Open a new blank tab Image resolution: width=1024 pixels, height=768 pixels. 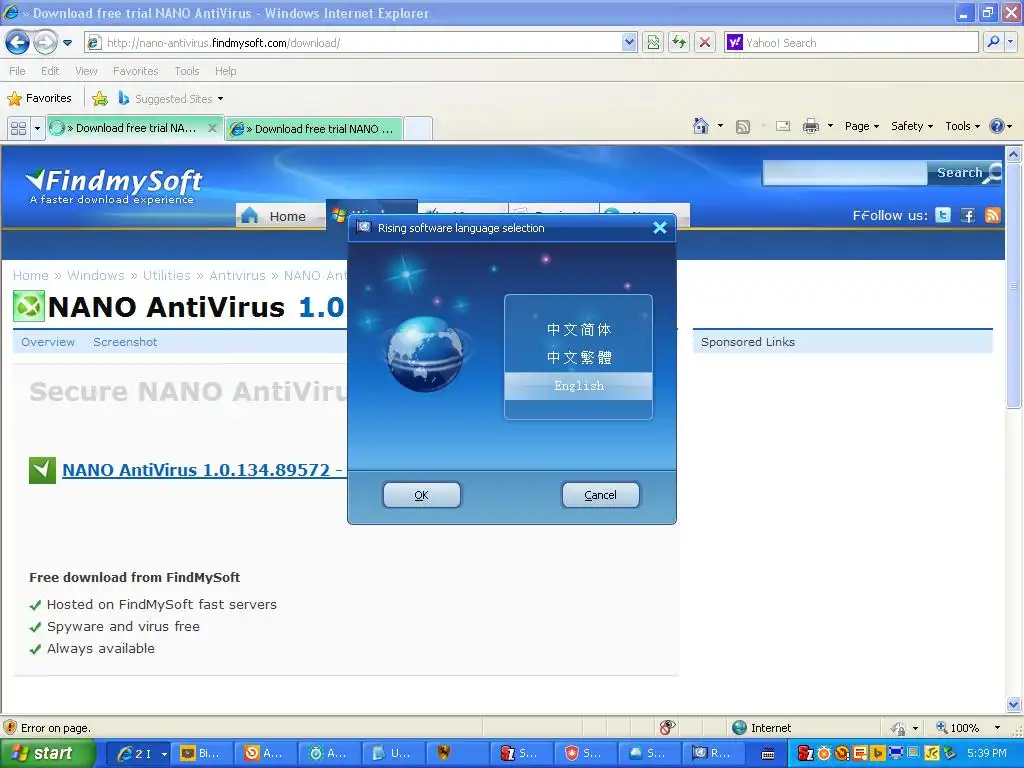(418, 129)
